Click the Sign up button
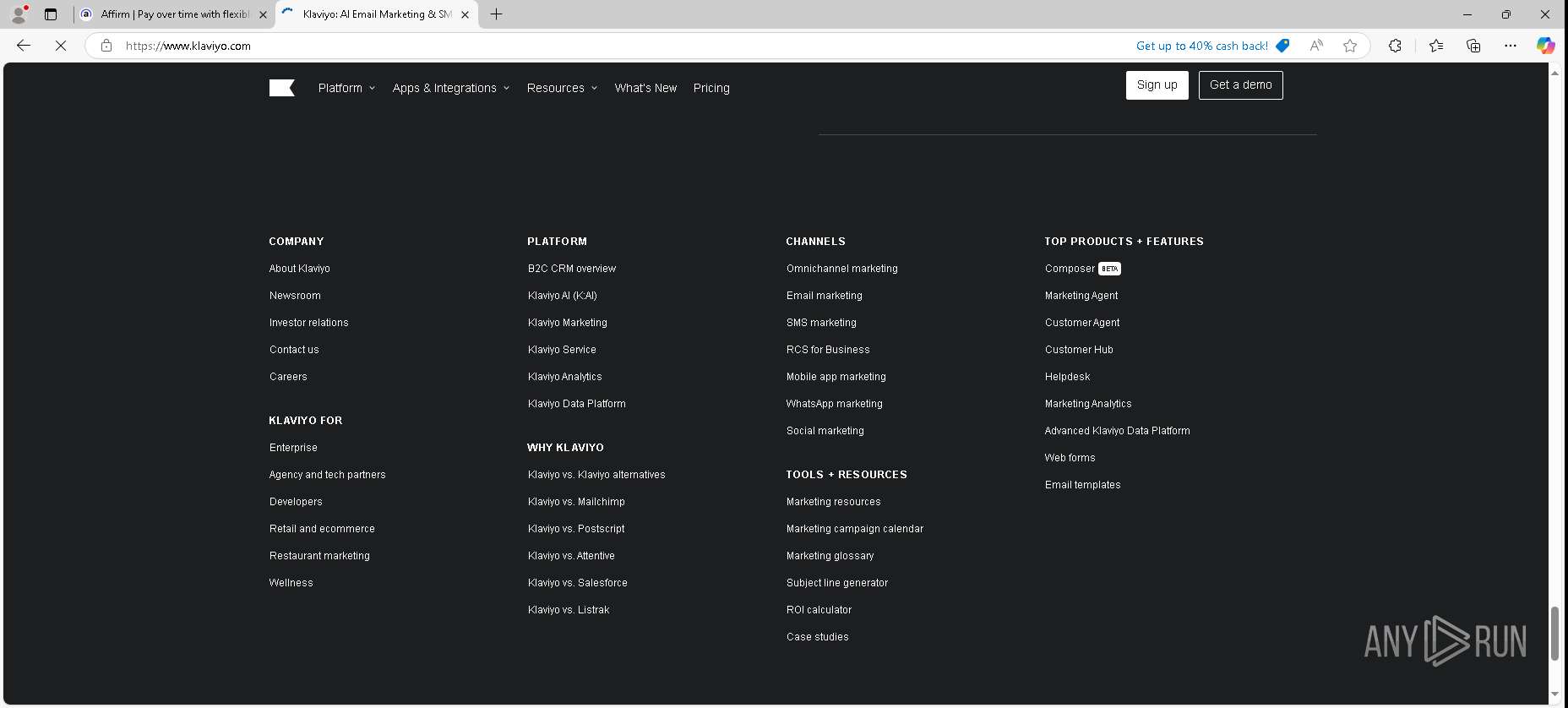The image size is (1568, 708). point(1157,84)
